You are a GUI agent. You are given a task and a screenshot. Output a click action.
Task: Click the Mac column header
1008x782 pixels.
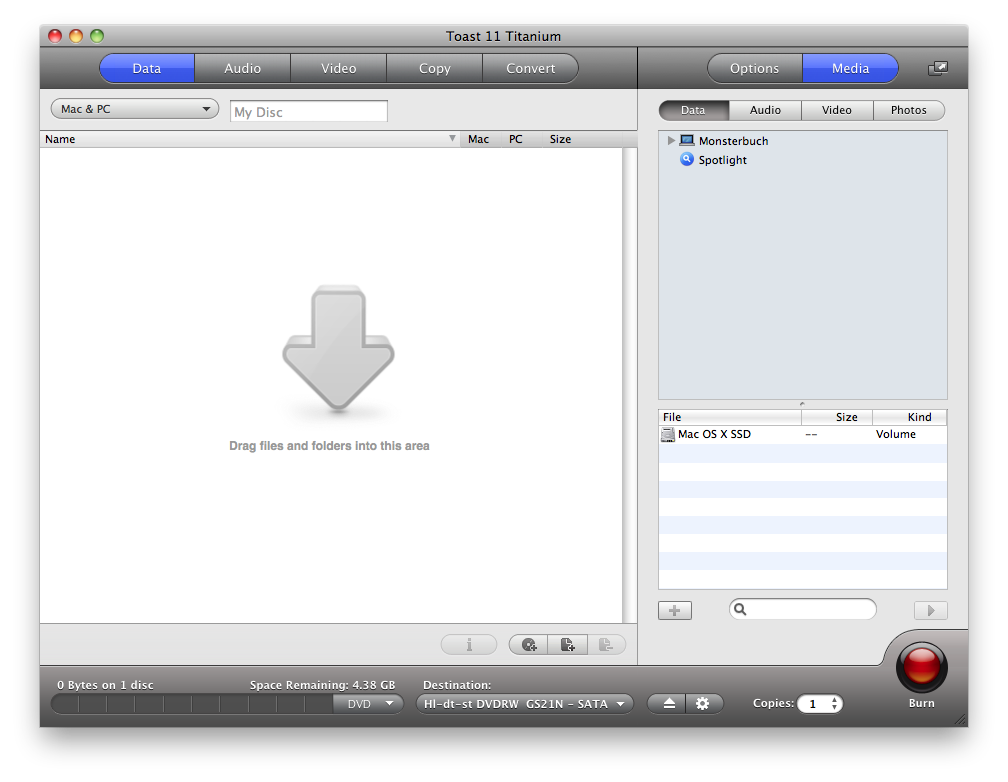click(479, 139)
